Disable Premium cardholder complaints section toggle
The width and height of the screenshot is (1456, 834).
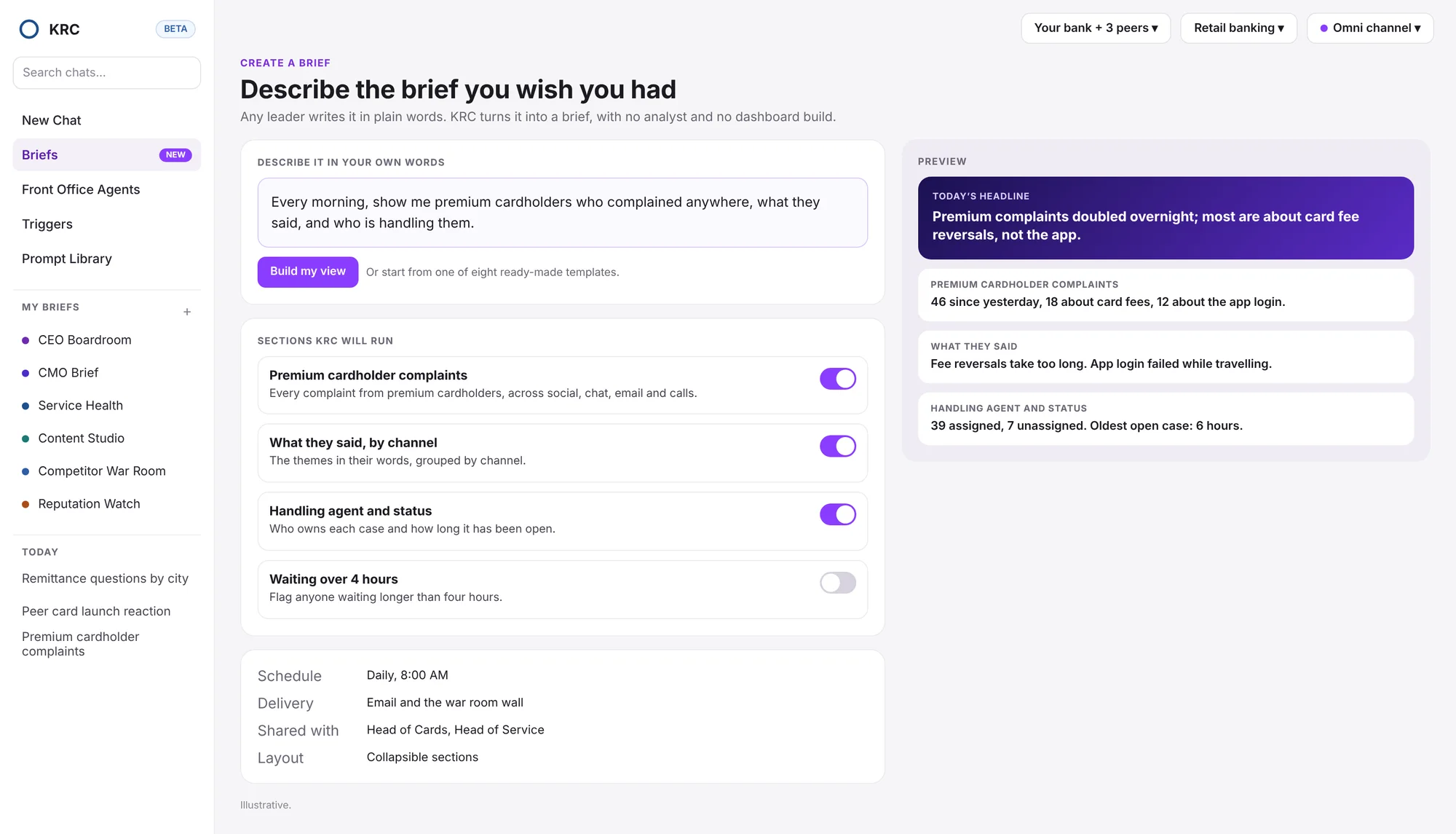click(838, 379)
